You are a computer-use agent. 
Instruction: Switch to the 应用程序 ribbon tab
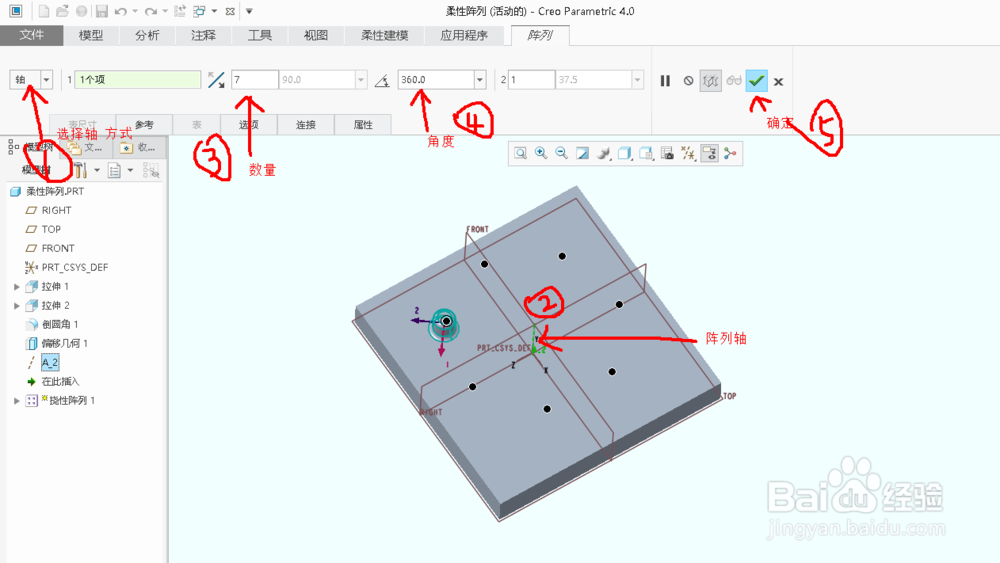click(464, 35)
